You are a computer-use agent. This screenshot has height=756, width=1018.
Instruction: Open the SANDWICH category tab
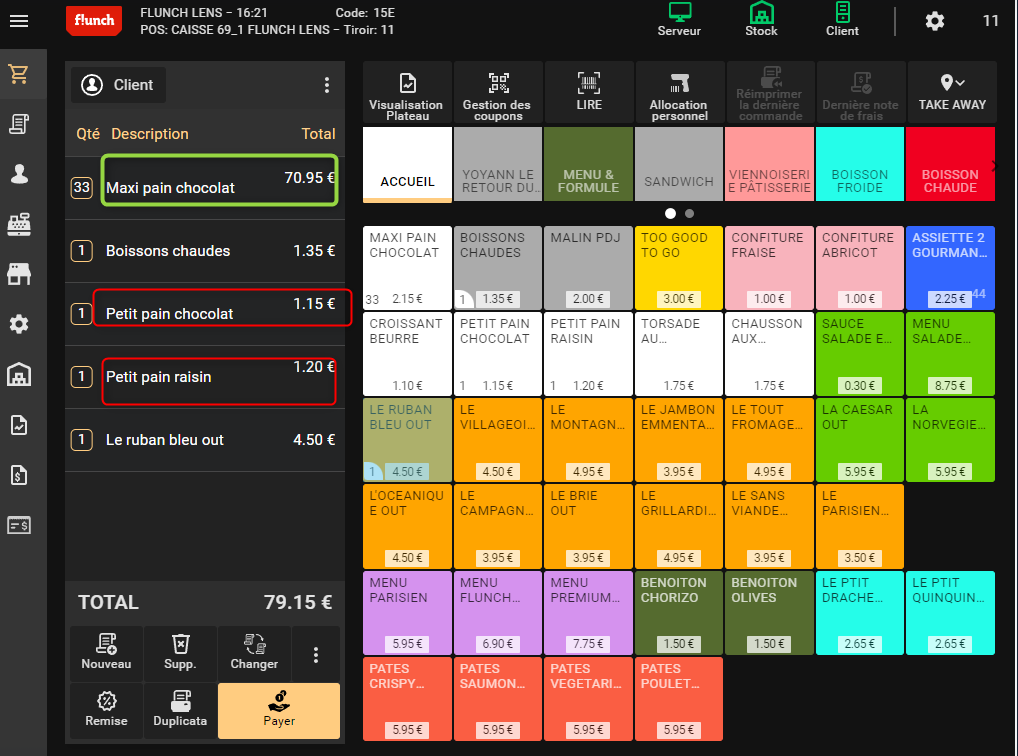tap(679, 164)
